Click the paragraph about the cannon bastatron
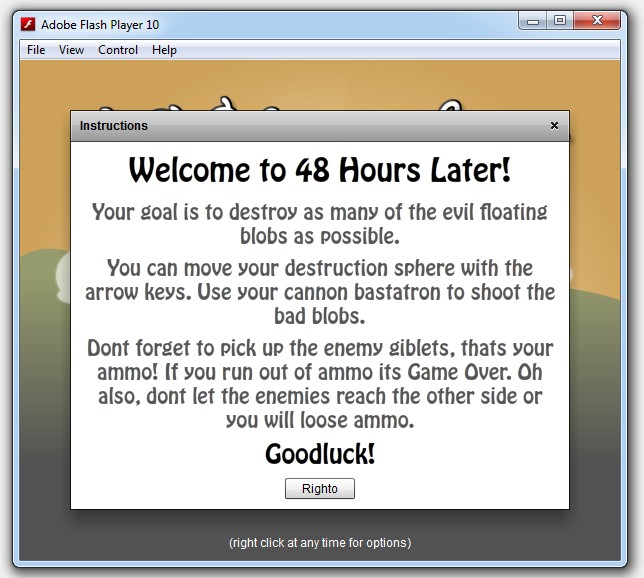 319,292
